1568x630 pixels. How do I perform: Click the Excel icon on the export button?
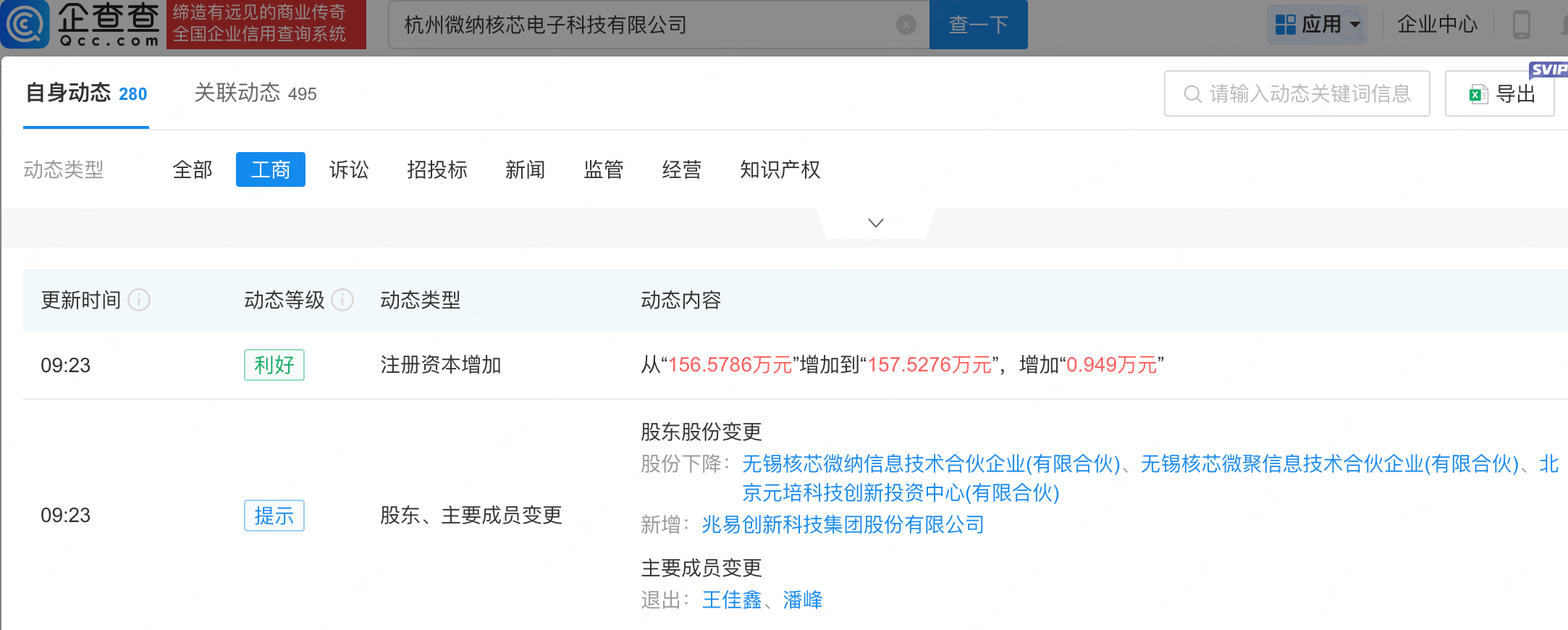[1478, 94]
